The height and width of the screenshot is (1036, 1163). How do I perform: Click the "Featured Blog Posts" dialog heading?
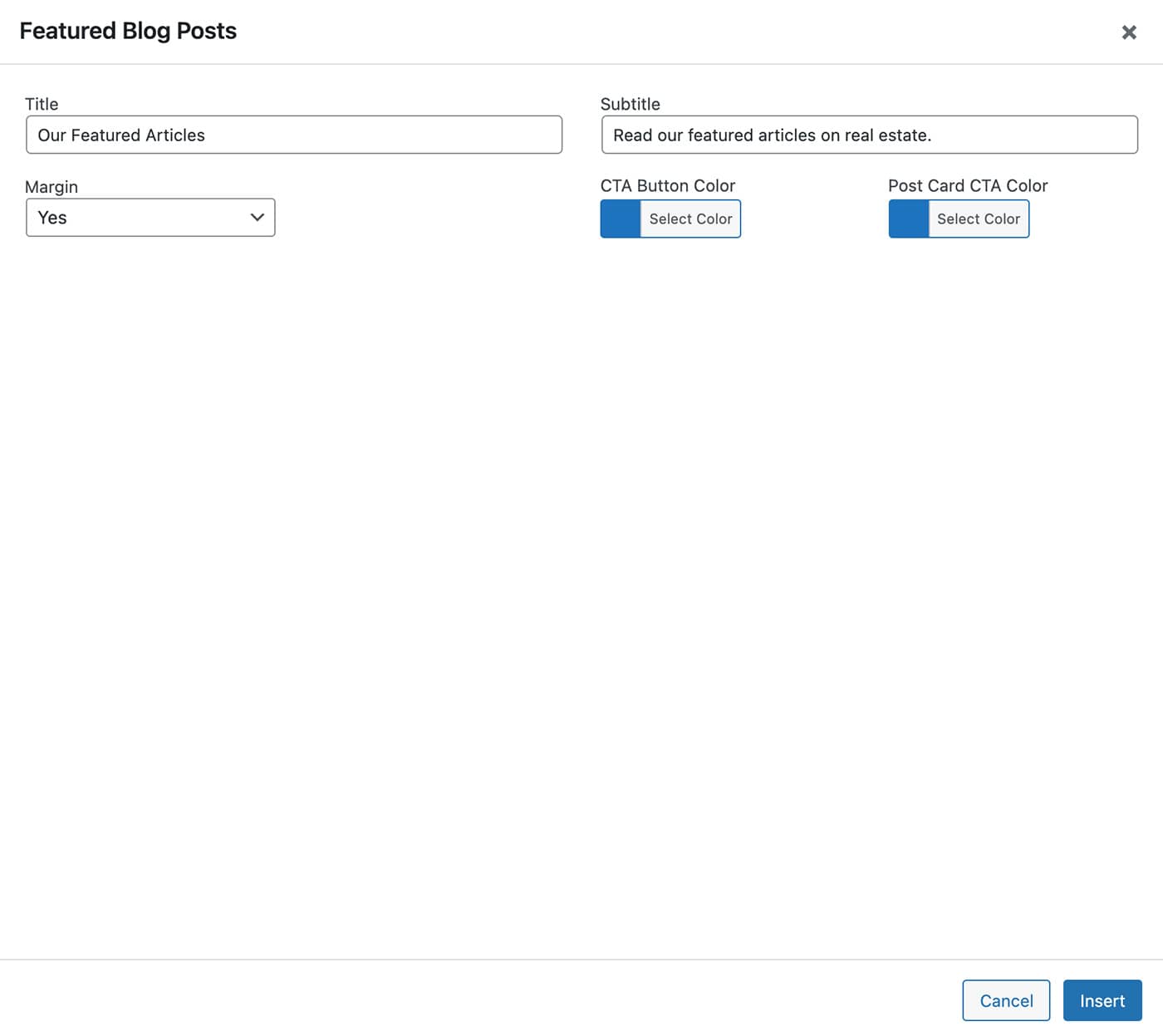(128, 31)
